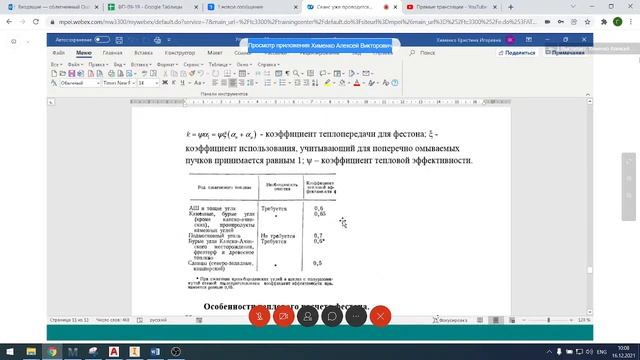Click the envelope Mailings icon
Image resolution: width=640 pixels, height=360 pixels.
tap(366, 73)
